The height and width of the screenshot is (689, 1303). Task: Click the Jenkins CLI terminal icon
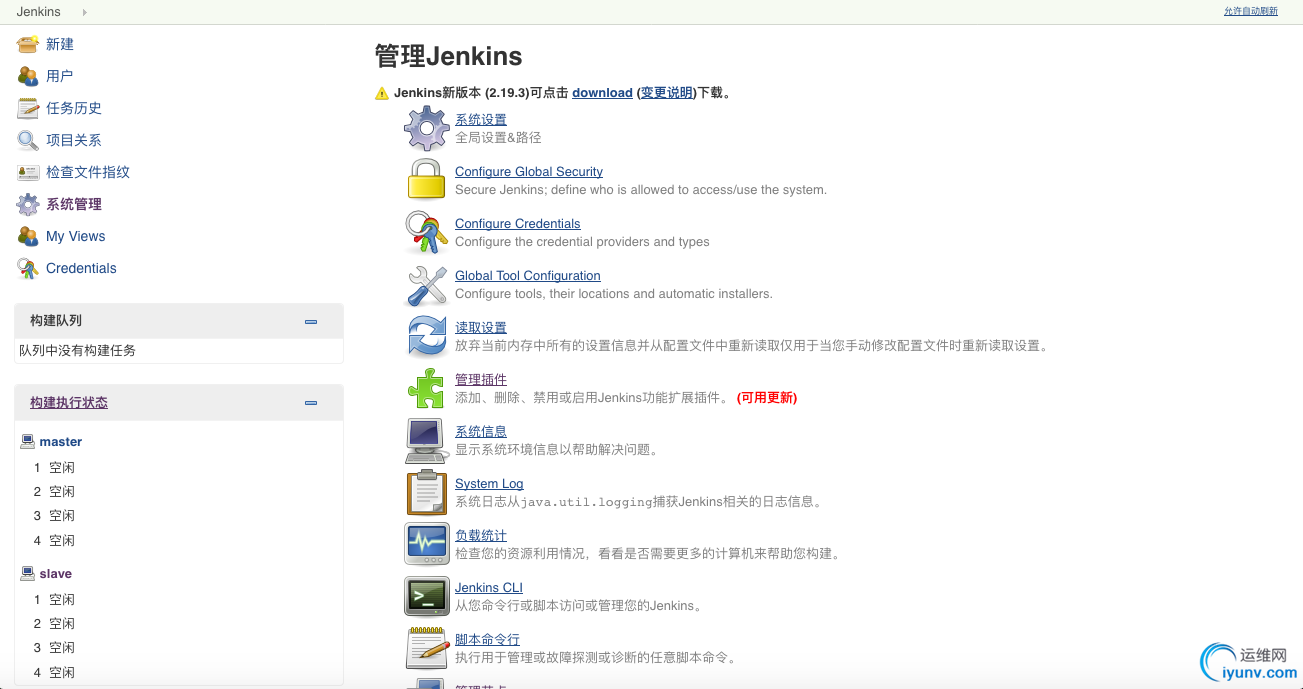coord(427,596)
